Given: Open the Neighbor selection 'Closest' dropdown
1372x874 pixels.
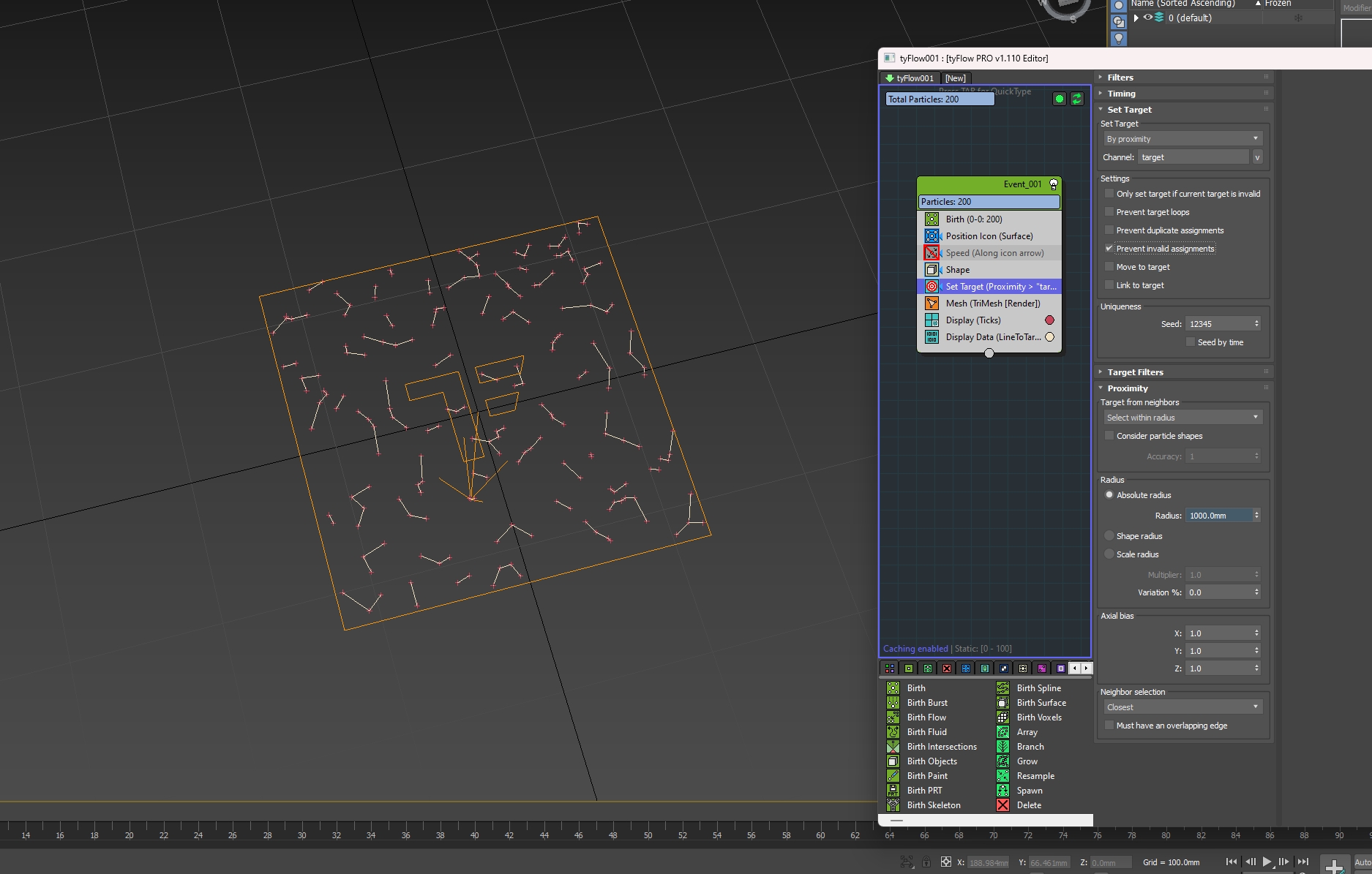Looking at the screenshot, I should click(x=1182, y=707).
